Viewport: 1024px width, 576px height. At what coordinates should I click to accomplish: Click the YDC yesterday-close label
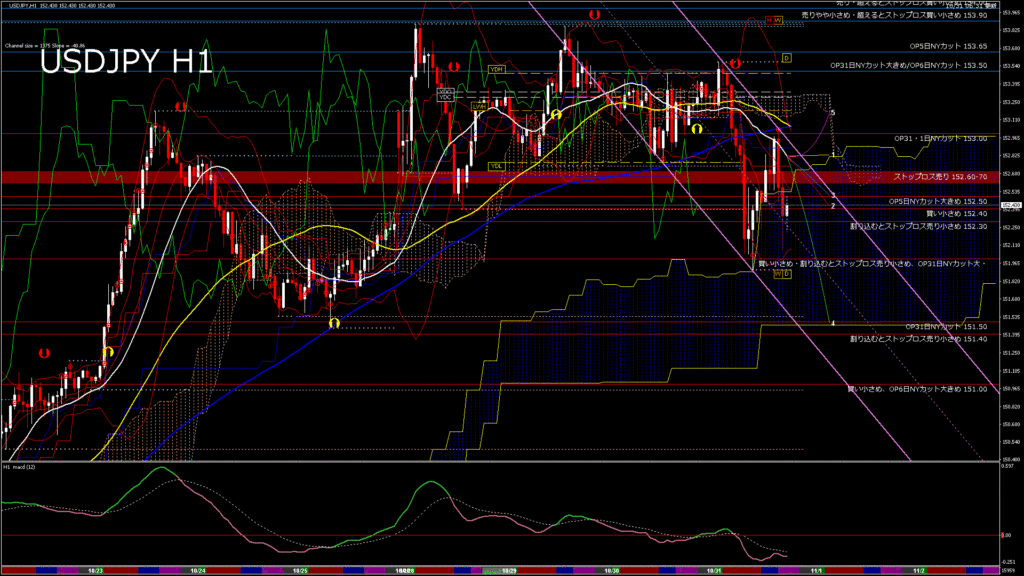[445, 97]
